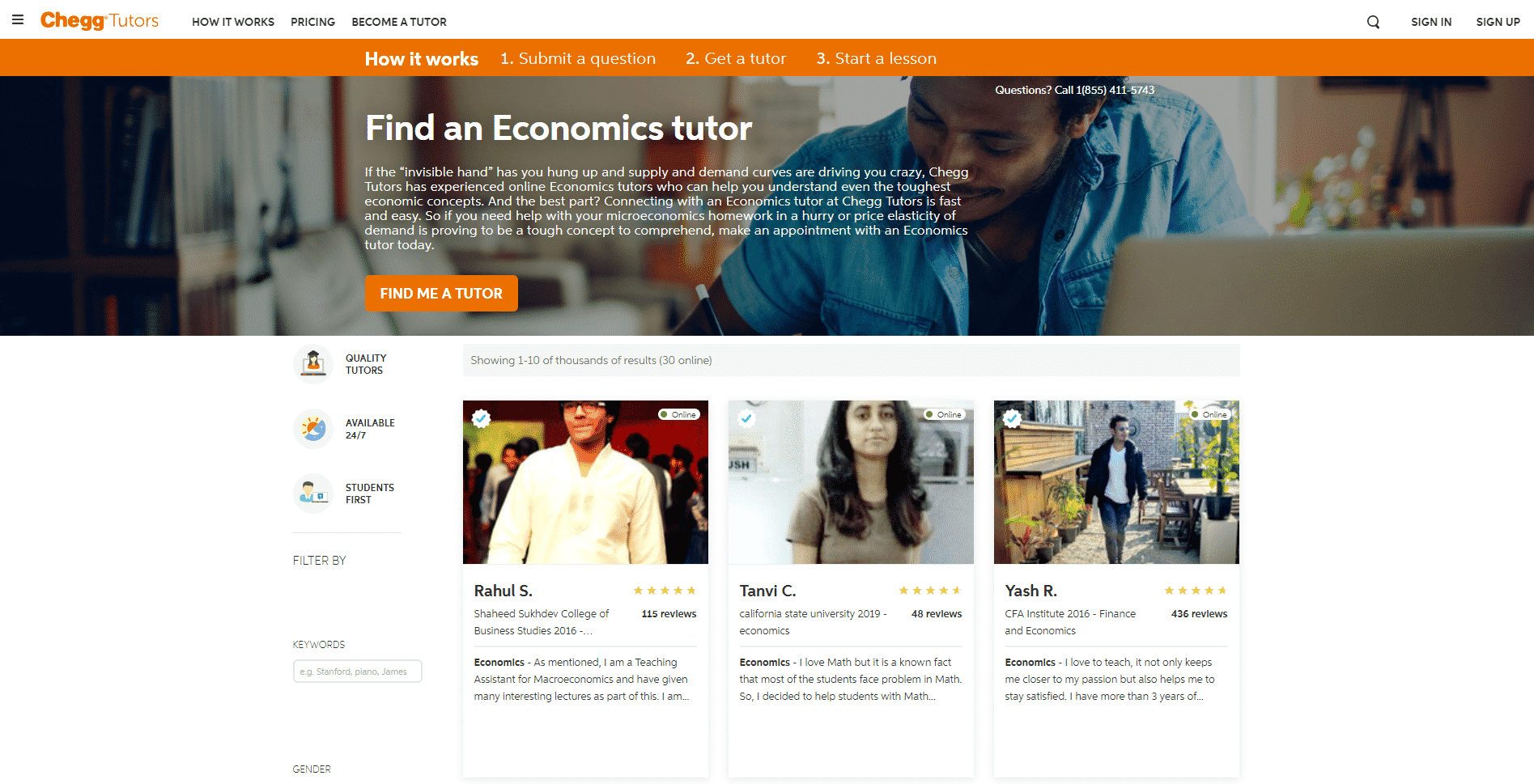
Task: Click the Keywords filter label
Action: (318, 645)
